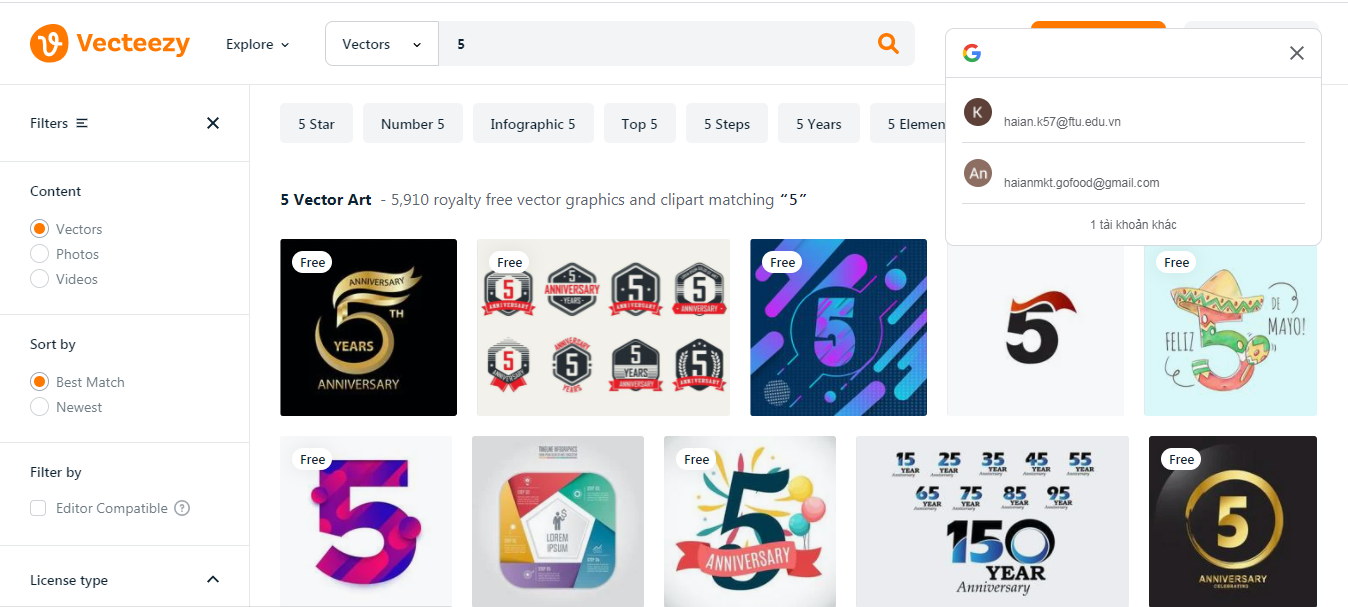Click the '1 tài khoản khác' link
This screenshot has width=1348, height=607.
1132,225
